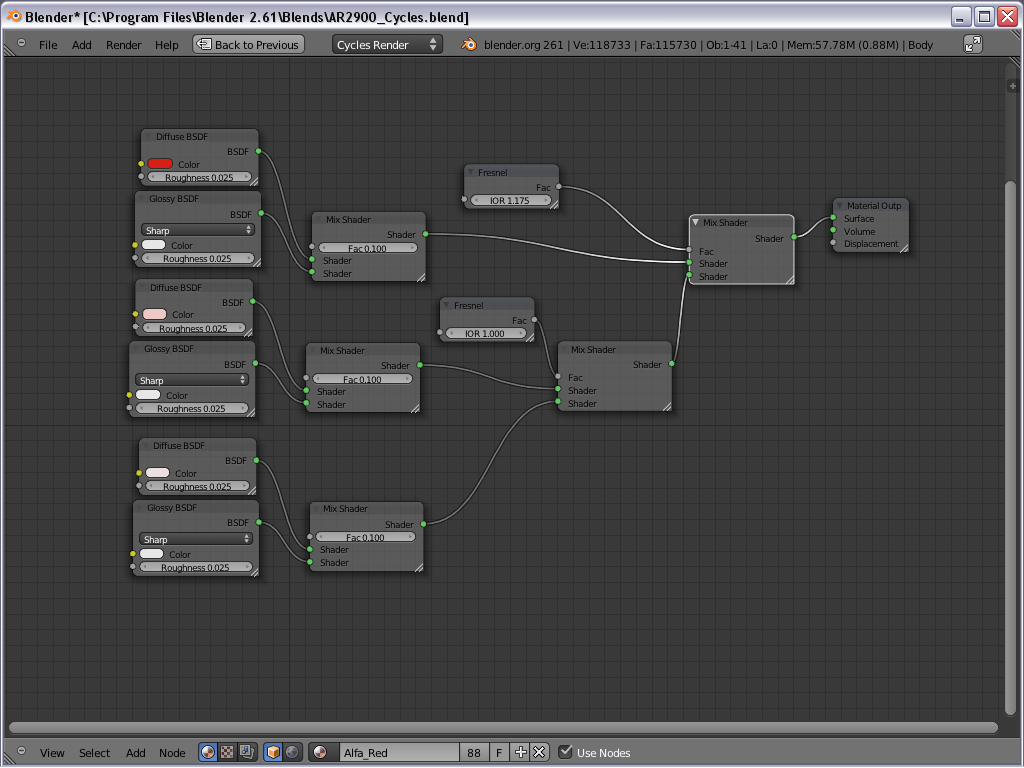Click the plus icon to add new material
Image resolution: width=1024 pixels, height=768 pixels.
pyautogui.click(x=520, y=752)
